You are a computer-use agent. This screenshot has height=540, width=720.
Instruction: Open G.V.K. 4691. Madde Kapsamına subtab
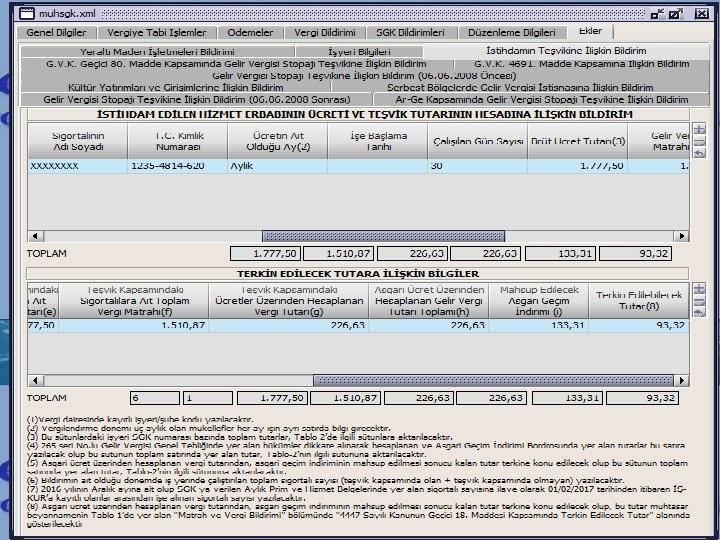pos(582,64)
